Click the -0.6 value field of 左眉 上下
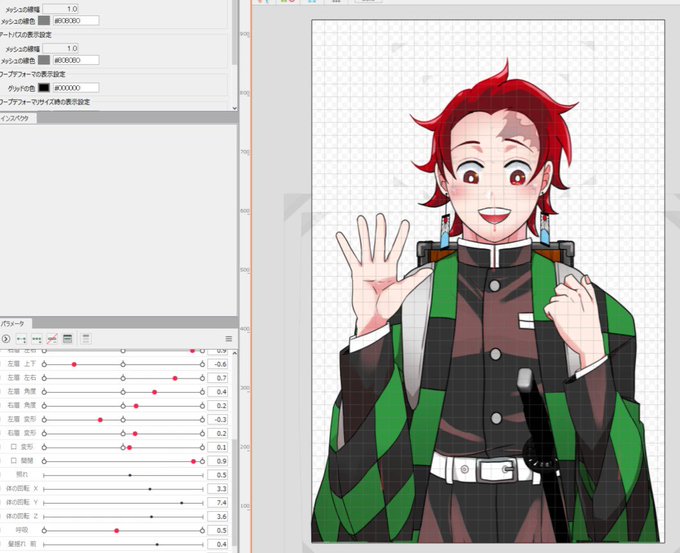This screenshot has height=553, width=680. (x=217, y=364)
